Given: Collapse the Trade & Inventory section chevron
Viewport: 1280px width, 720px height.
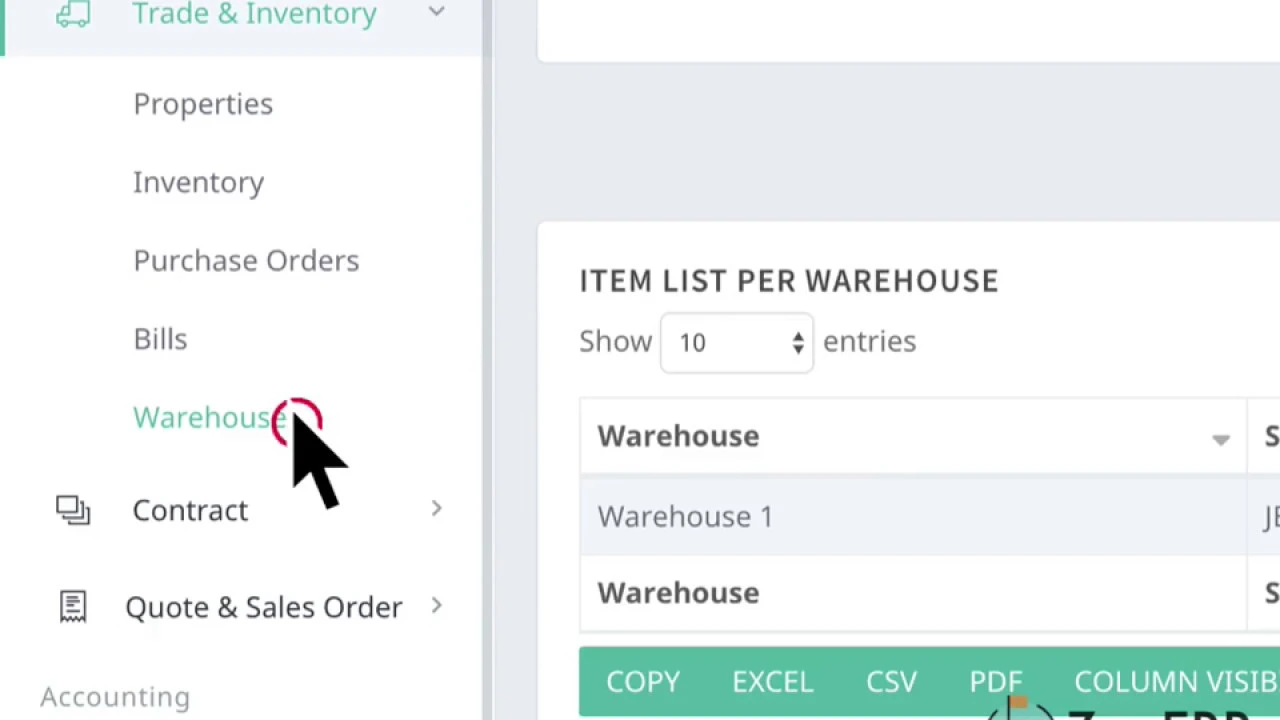Looking at the screenshot, I should [436, 12].
